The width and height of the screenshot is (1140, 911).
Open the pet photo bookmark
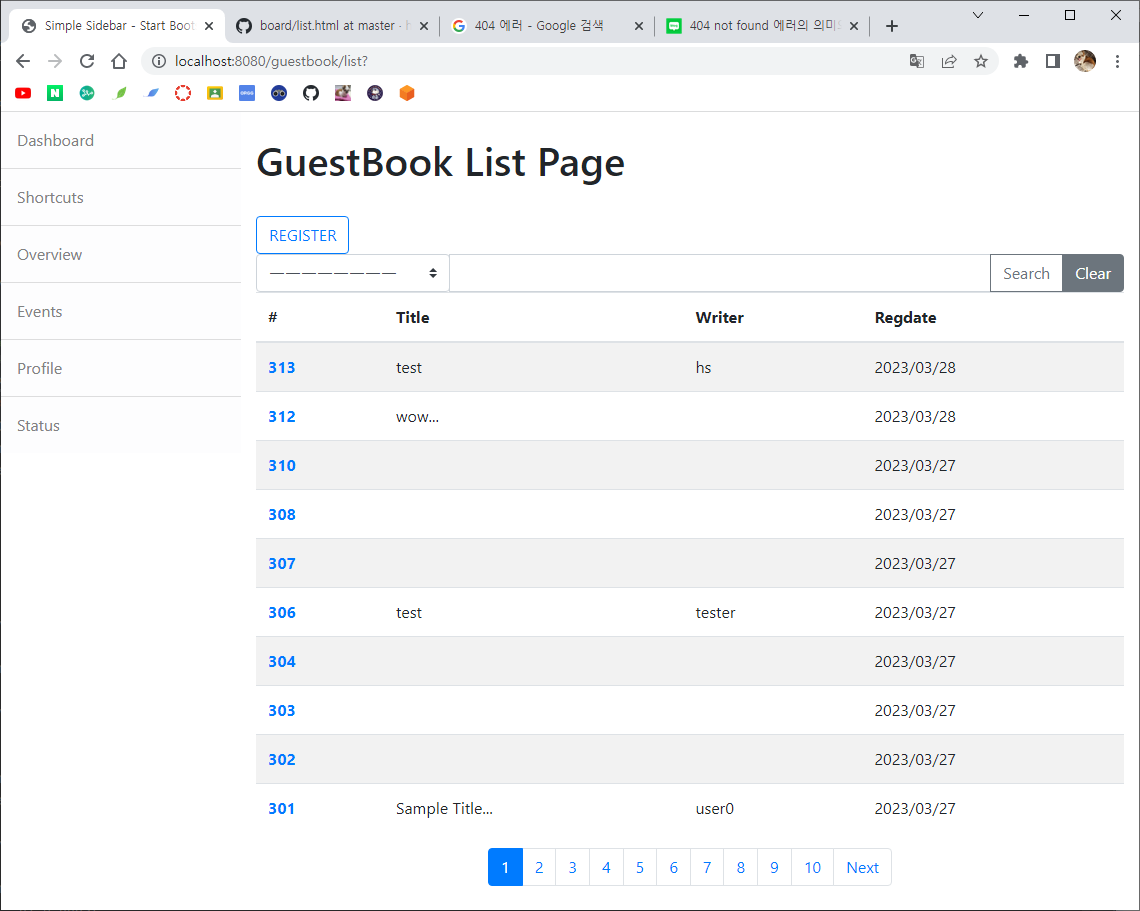click(x=343, y=93)
